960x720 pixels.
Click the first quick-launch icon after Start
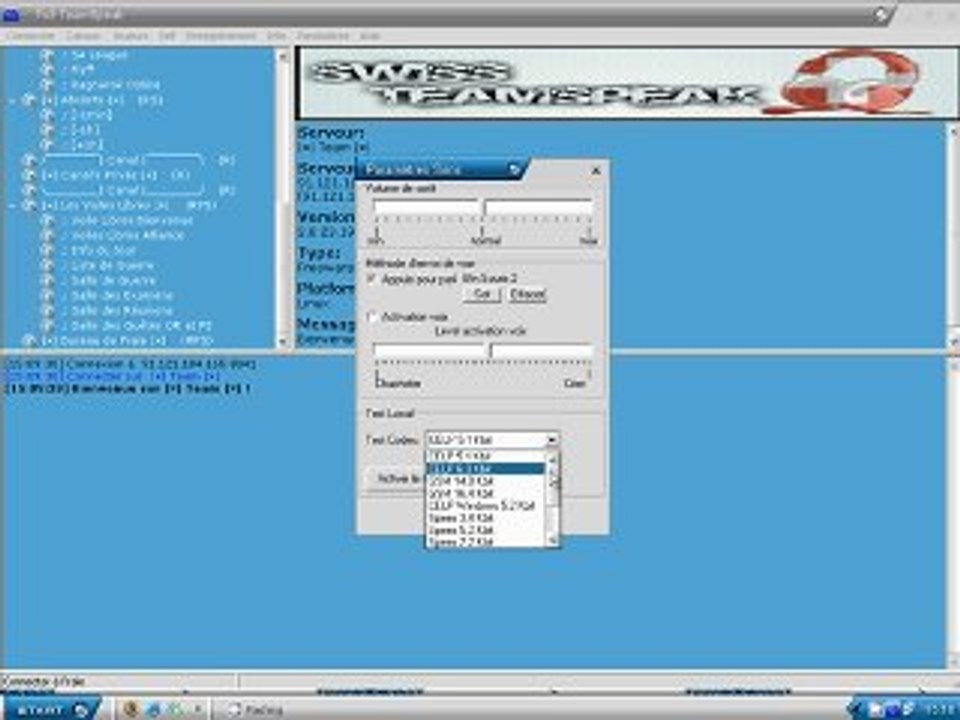pos(130,710)
